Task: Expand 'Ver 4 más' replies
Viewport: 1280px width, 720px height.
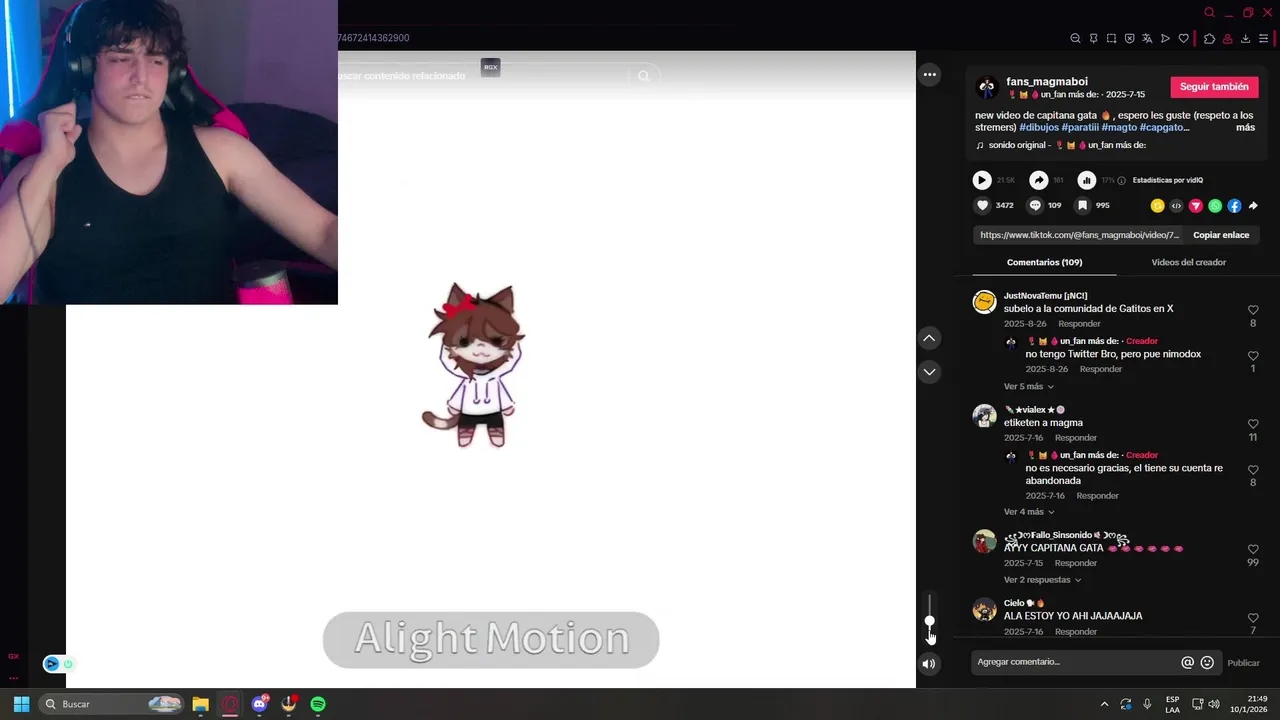Action: [1029, 512]
